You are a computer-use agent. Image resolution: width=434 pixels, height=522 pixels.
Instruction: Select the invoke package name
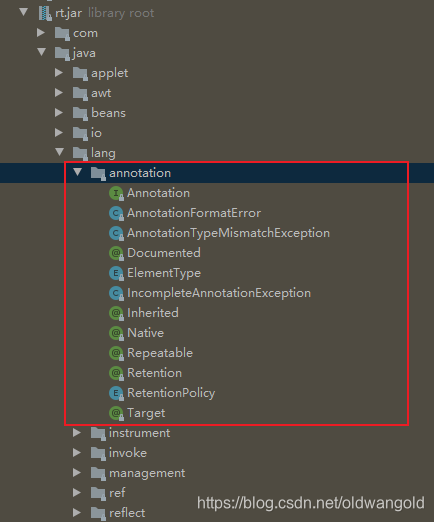pyautogui.click(x=128, y=453)
